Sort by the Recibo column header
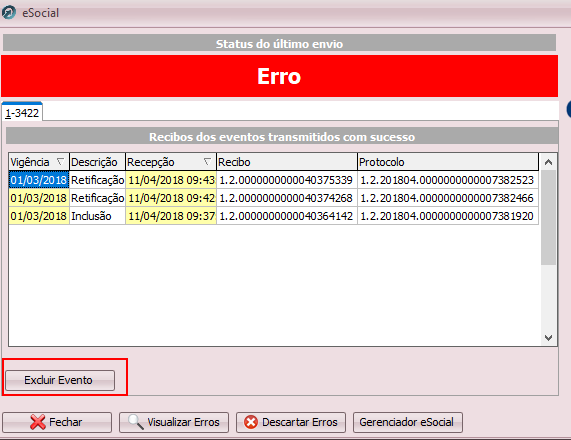 click(287, 162)
